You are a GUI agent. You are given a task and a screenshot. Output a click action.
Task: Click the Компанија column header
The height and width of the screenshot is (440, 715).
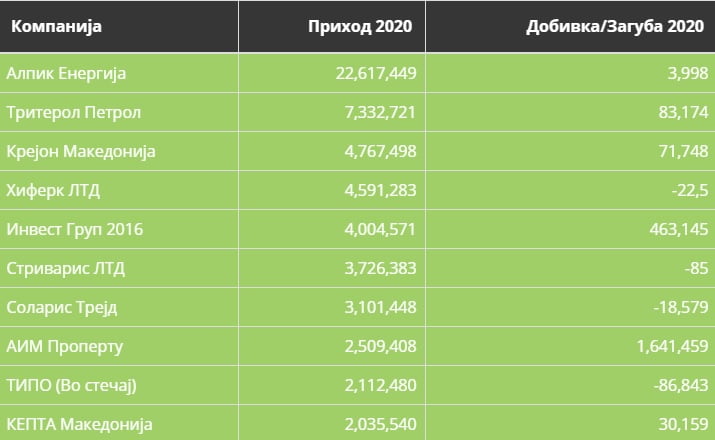[59, 26]
